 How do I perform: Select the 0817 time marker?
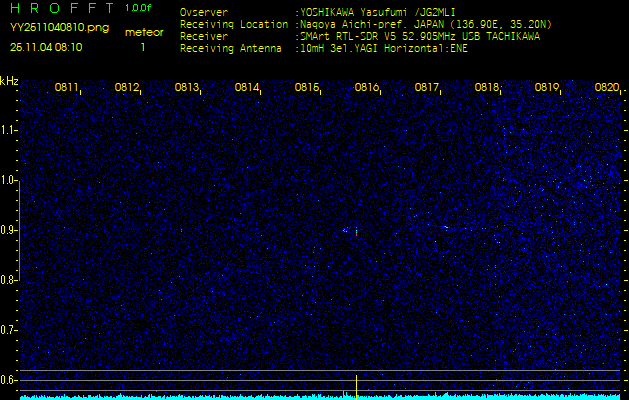427,88
